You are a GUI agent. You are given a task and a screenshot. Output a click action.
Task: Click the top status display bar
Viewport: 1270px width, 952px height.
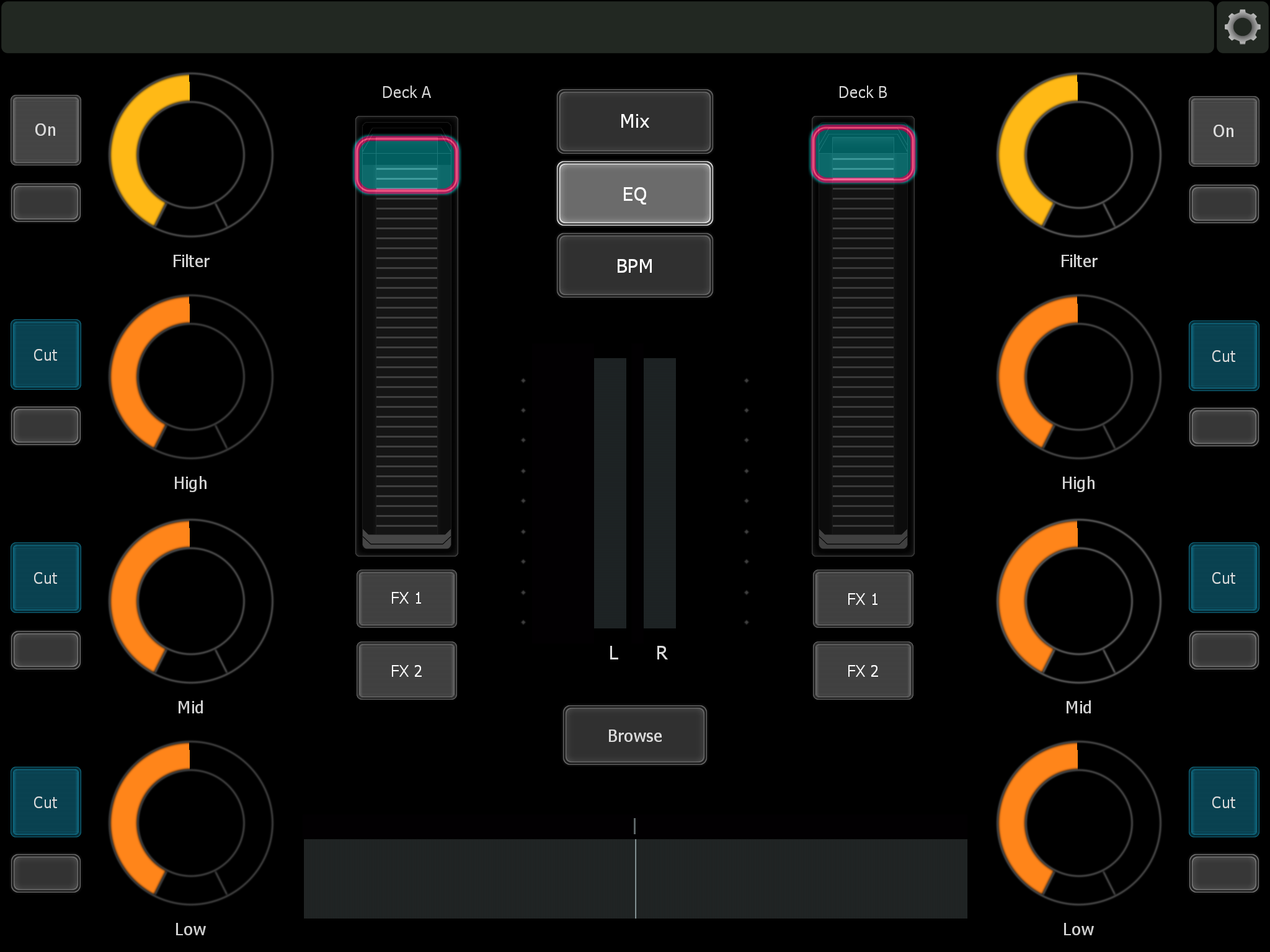[x=607, y=27]
